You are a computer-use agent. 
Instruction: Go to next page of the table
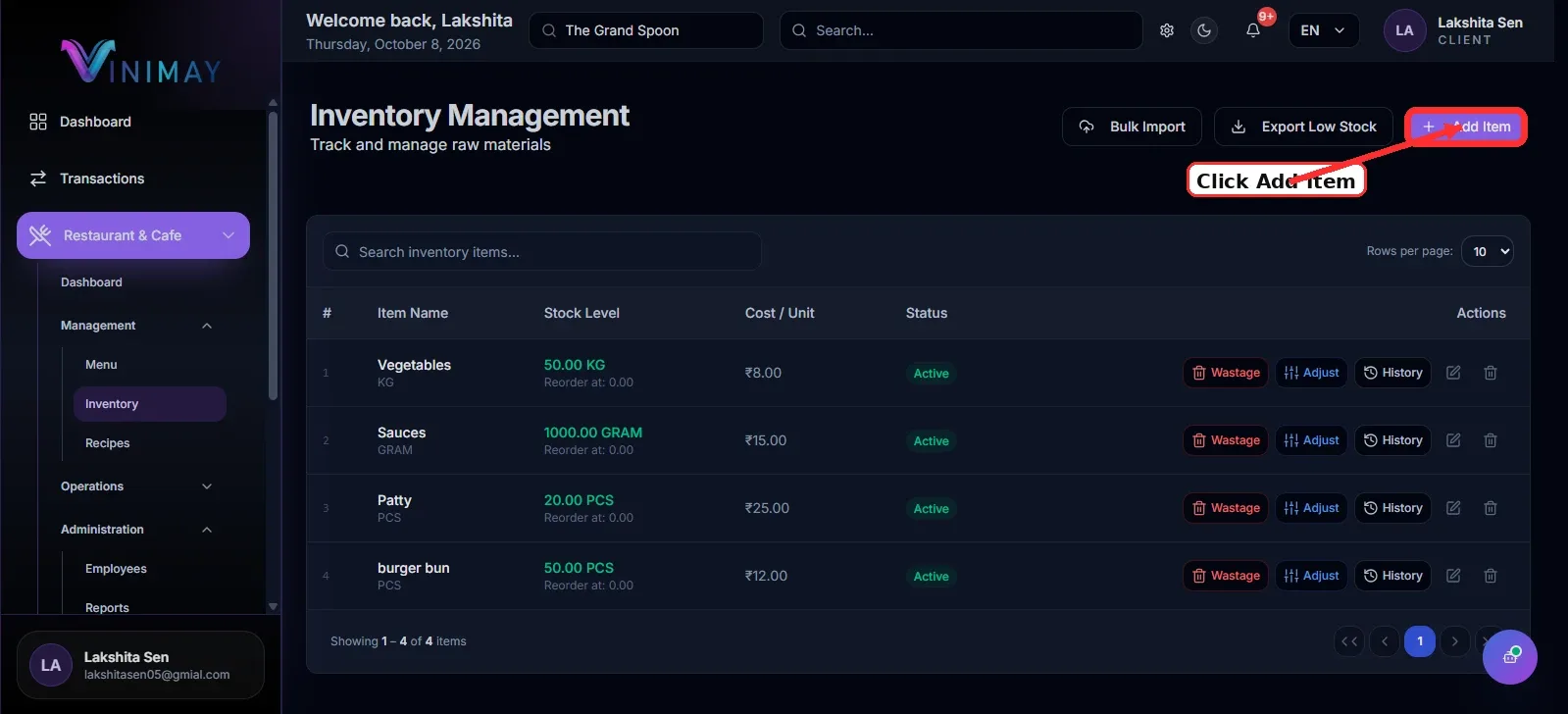pos(1455,641)
